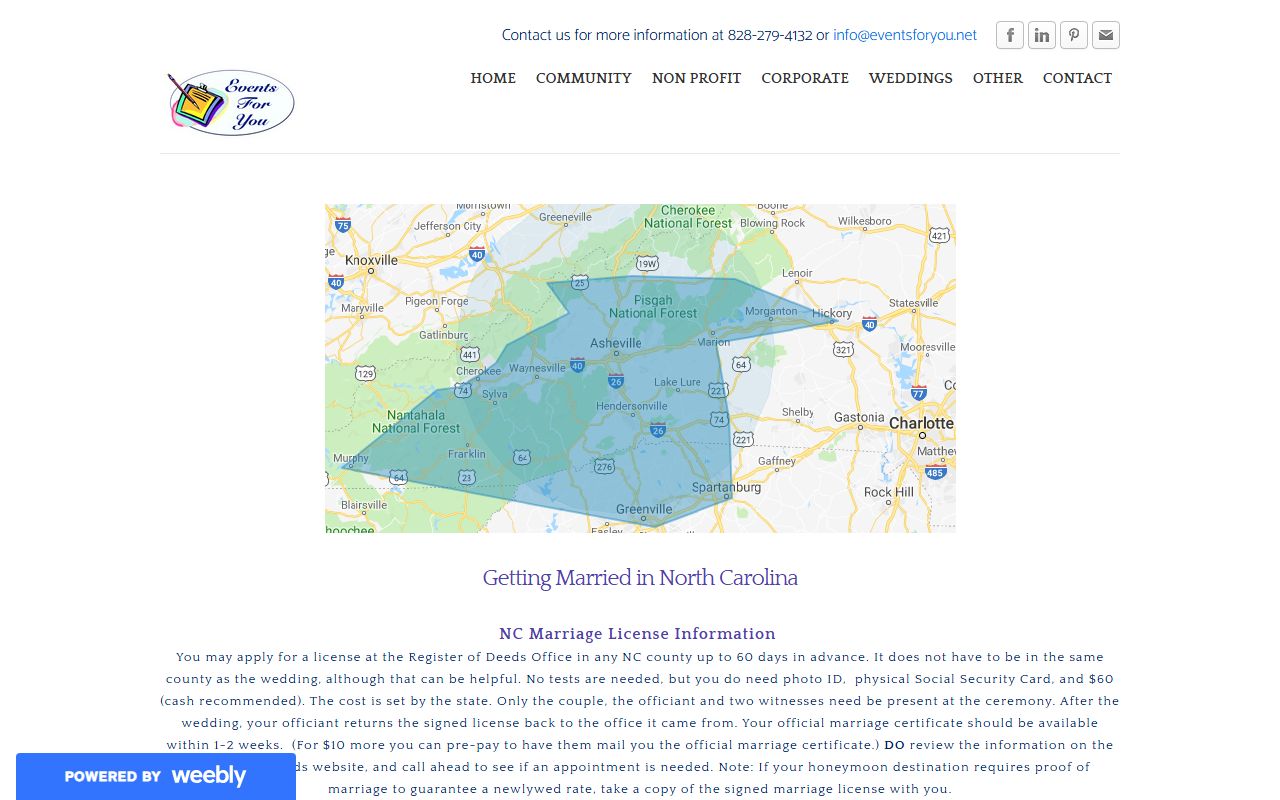Click the NC Marriage License Information subheading
This screenshot has height=800, width=1280.
click(x=637, y=634)
